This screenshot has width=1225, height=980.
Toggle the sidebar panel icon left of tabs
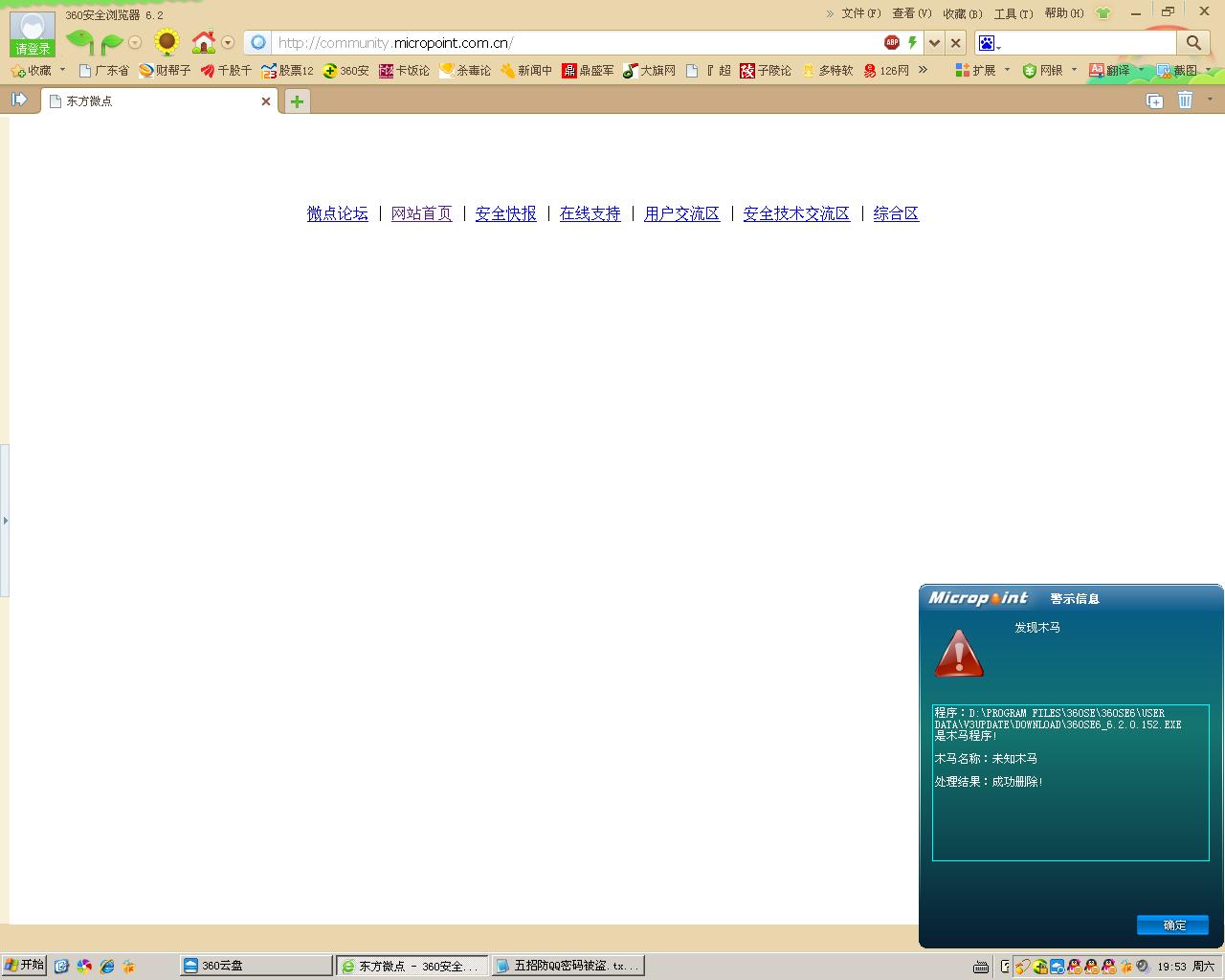click(19, 100)
